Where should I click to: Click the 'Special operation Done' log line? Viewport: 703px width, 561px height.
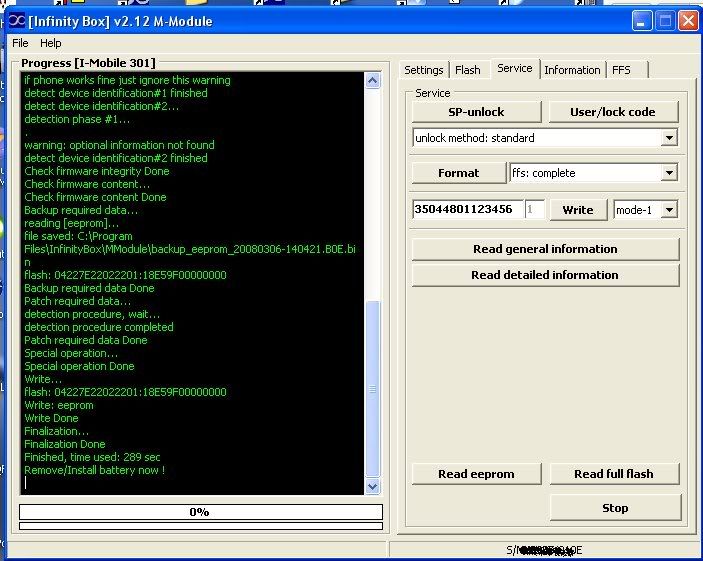click(x=79, y=366)
